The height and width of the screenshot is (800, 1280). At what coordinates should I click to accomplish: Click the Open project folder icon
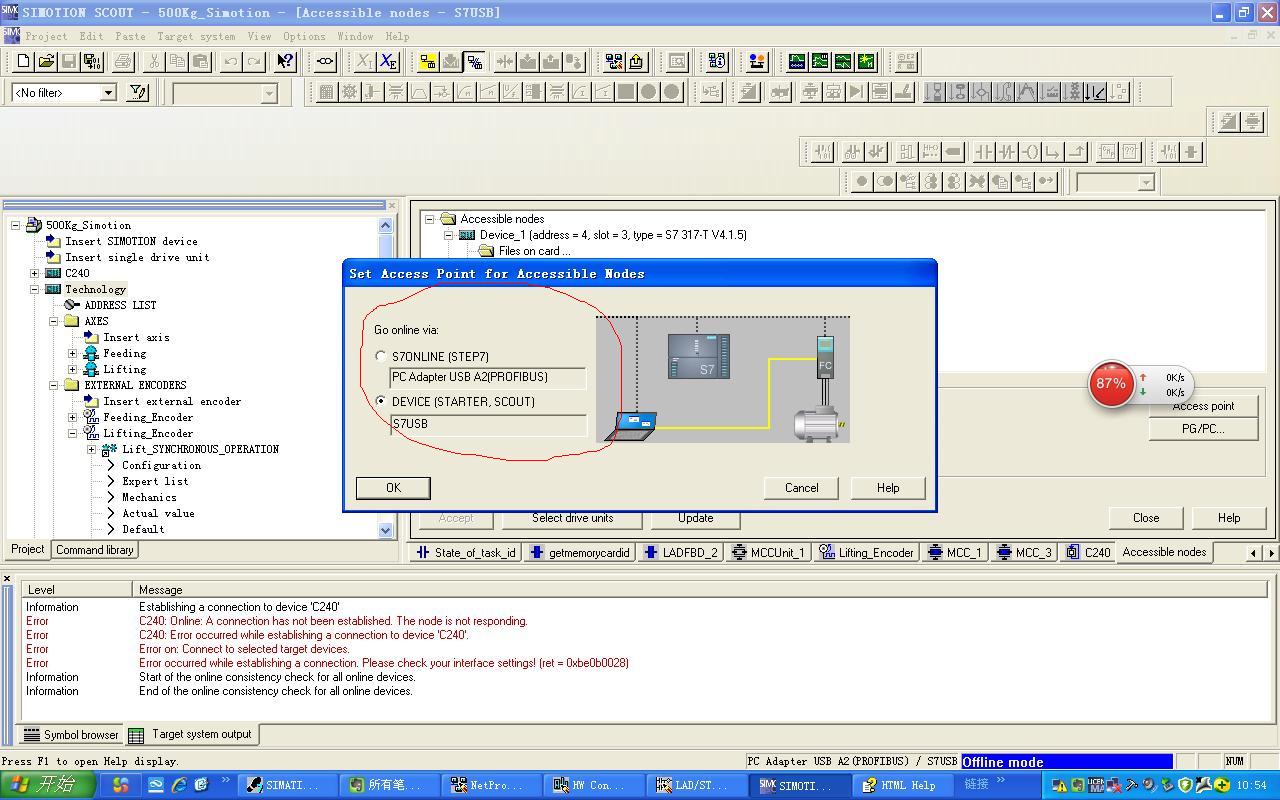point(46,62)
